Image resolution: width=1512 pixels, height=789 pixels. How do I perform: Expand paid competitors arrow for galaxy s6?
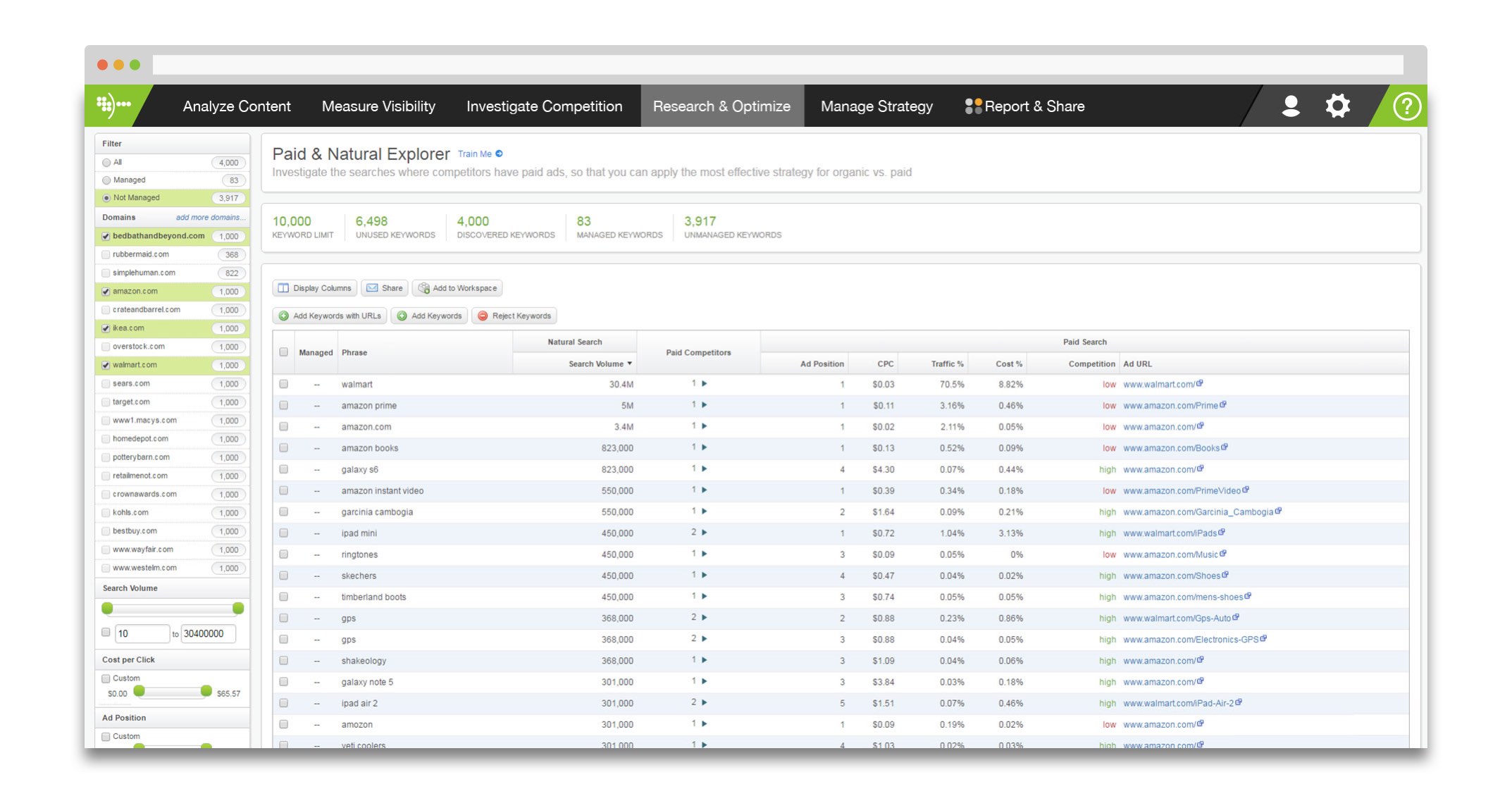(x=704, y=468)
